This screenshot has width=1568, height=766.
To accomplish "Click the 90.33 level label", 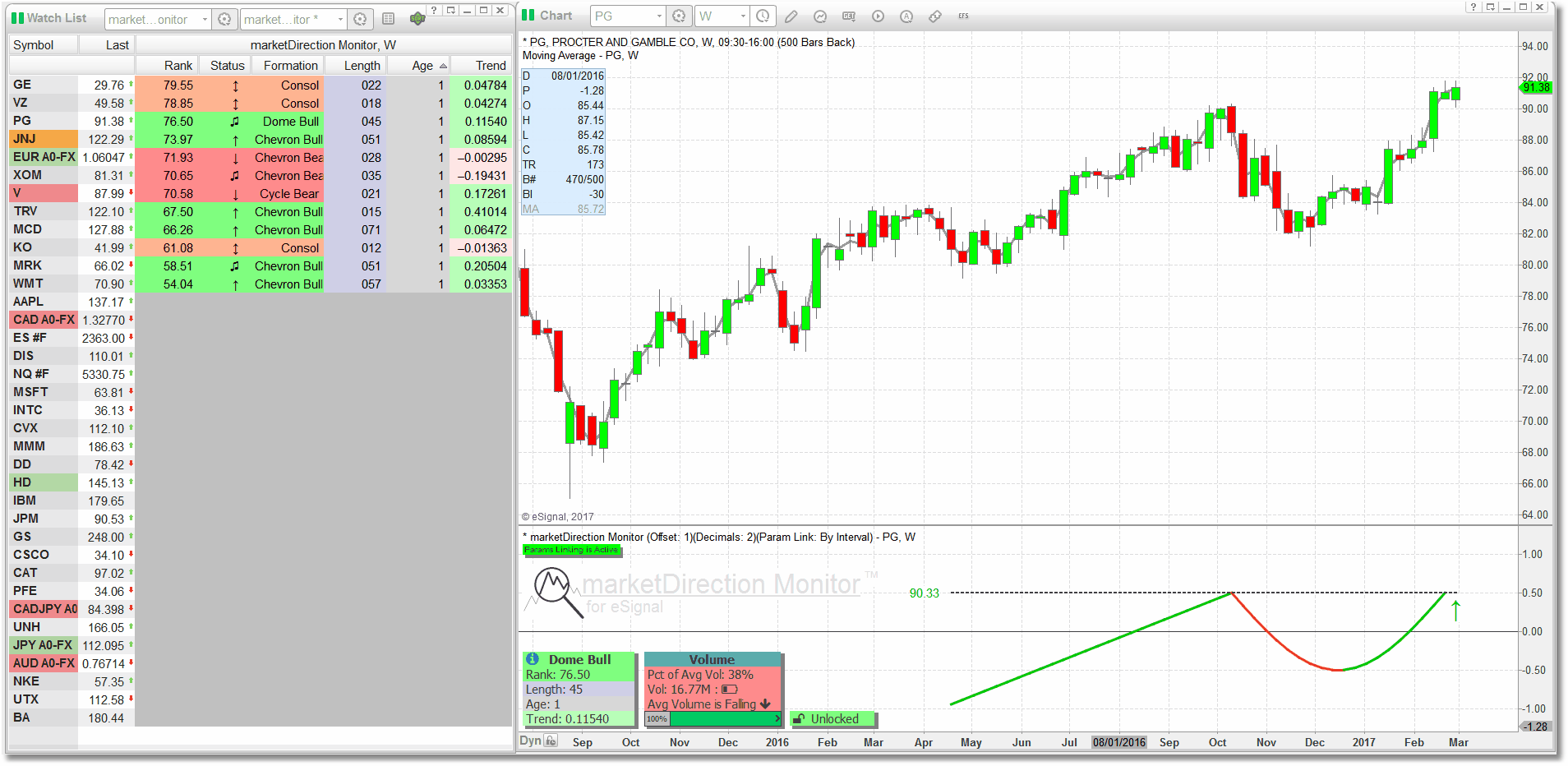I will 924,593.
